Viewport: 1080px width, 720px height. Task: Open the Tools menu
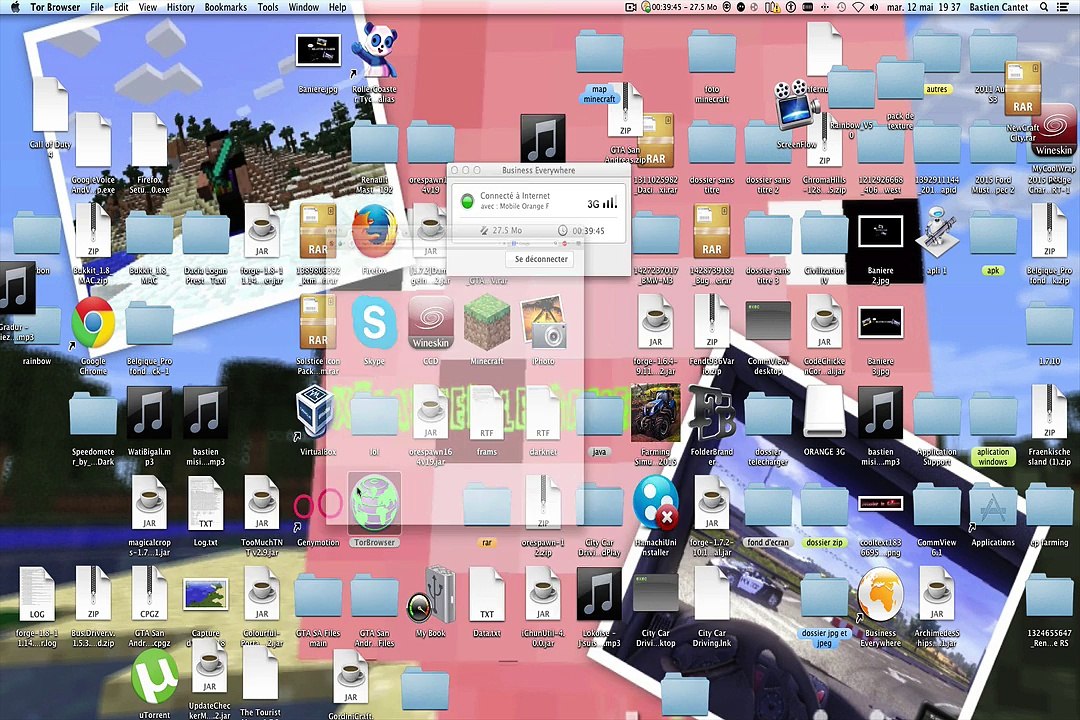coord(268,7)
